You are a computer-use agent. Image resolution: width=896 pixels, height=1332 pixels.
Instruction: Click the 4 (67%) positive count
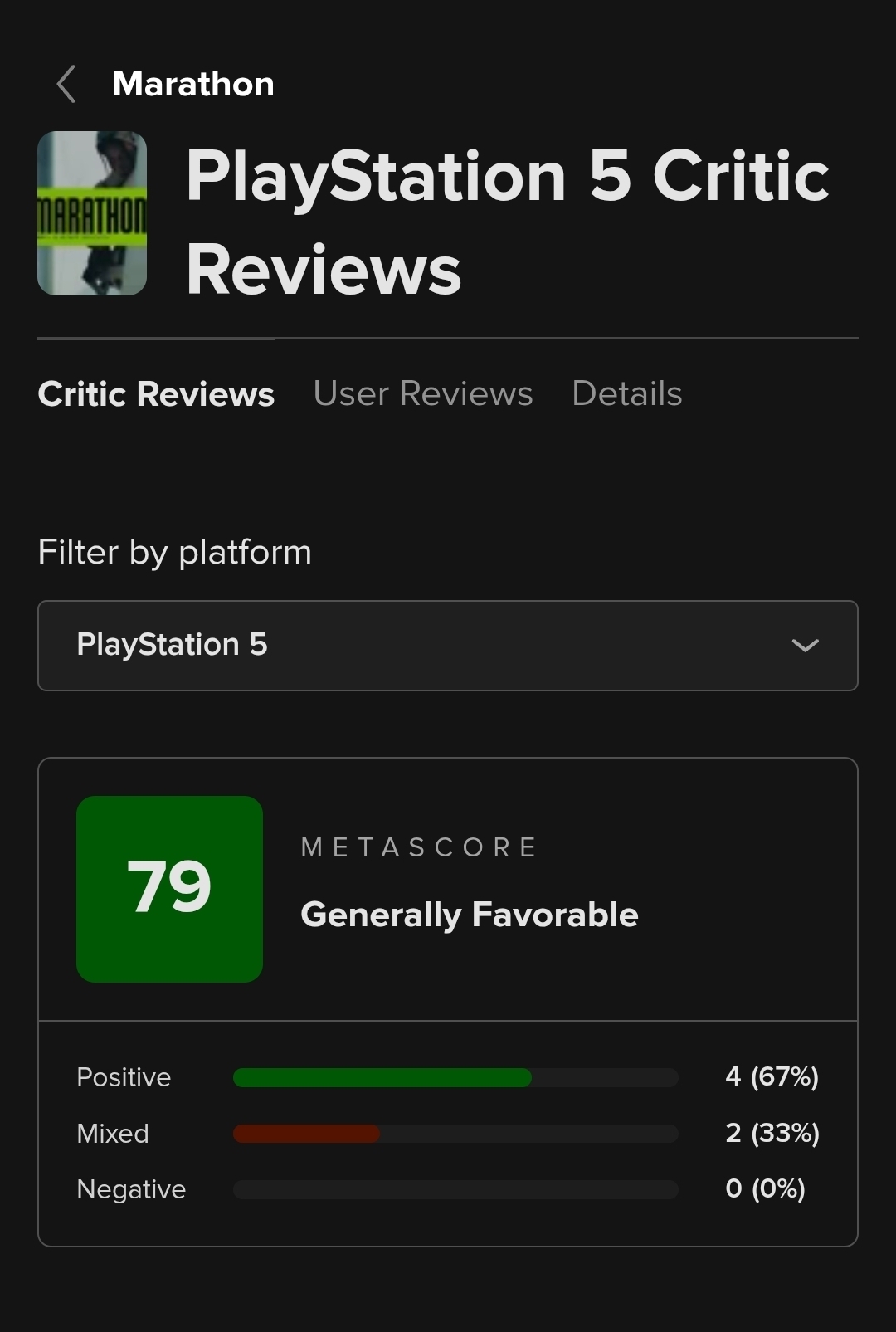(772, 1076)
